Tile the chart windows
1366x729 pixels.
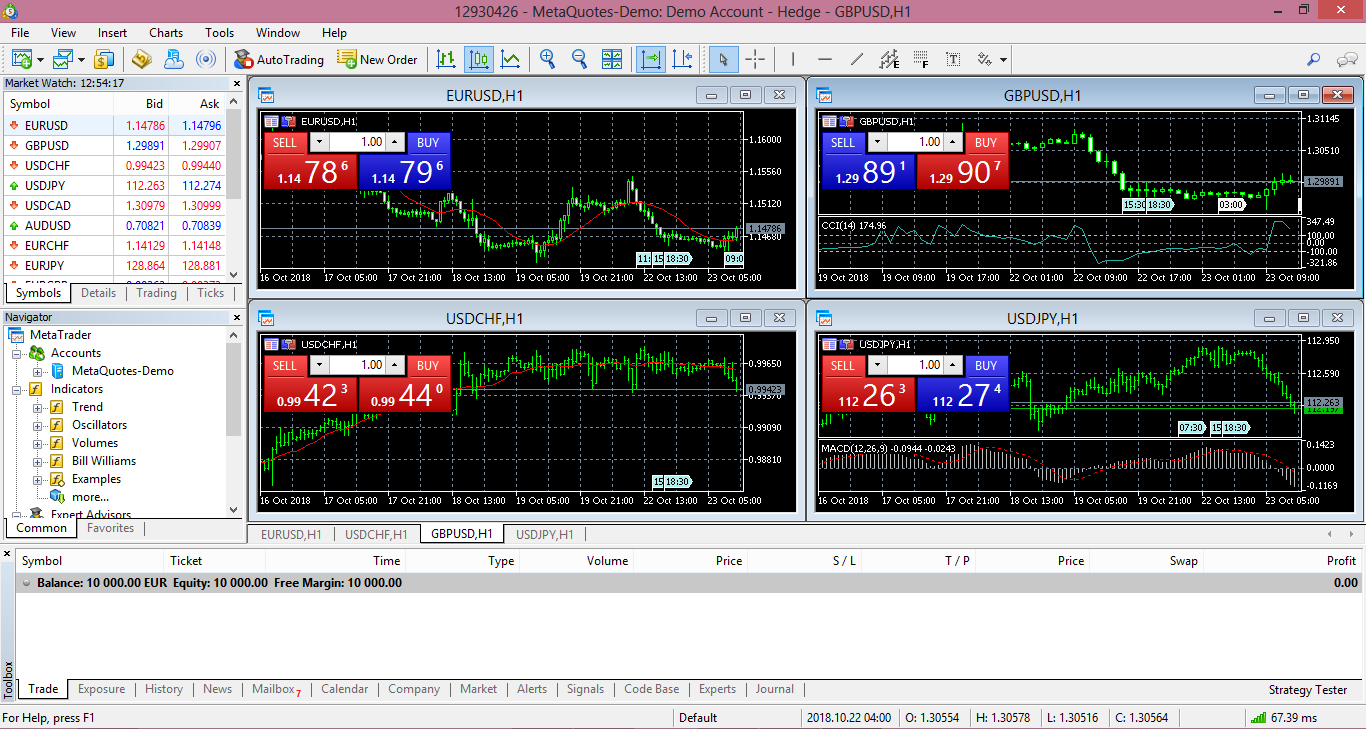coord(612,60)
